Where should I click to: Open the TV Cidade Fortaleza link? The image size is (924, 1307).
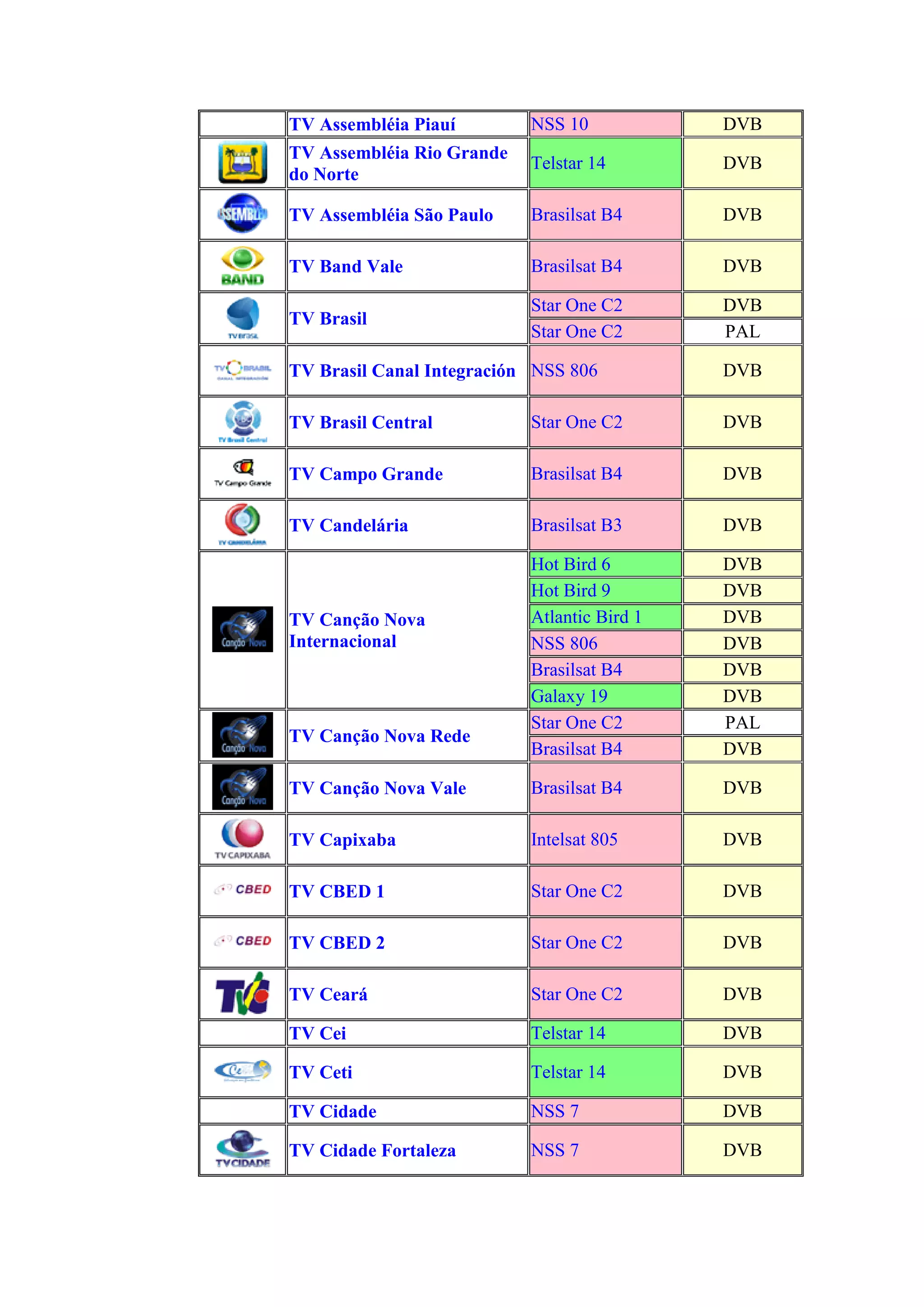(373, 1150)
